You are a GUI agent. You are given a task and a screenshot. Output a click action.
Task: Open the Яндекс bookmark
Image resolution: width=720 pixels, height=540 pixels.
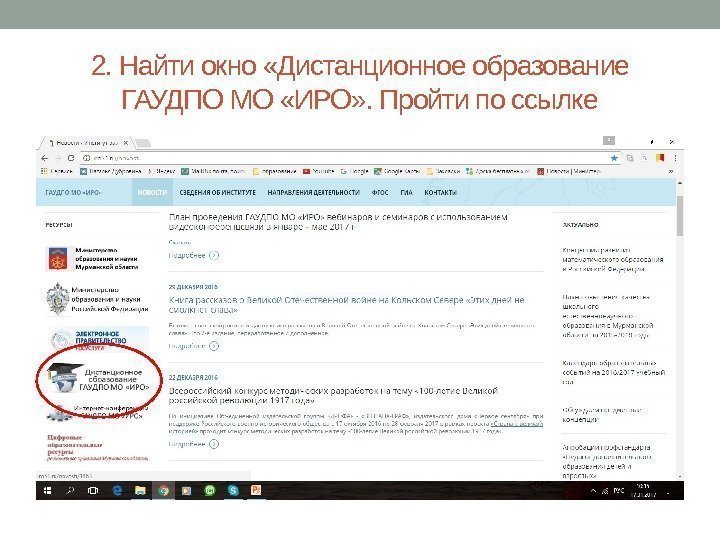pos(162,171)
